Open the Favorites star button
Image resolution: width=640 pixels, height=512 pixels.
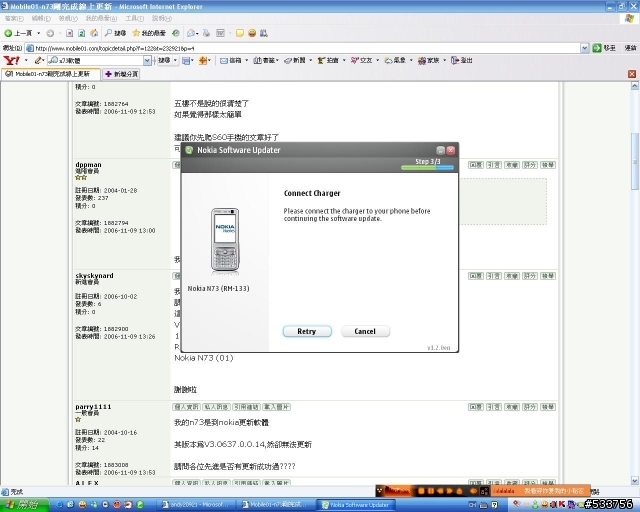pyautogui.click(x=149, y=33)
